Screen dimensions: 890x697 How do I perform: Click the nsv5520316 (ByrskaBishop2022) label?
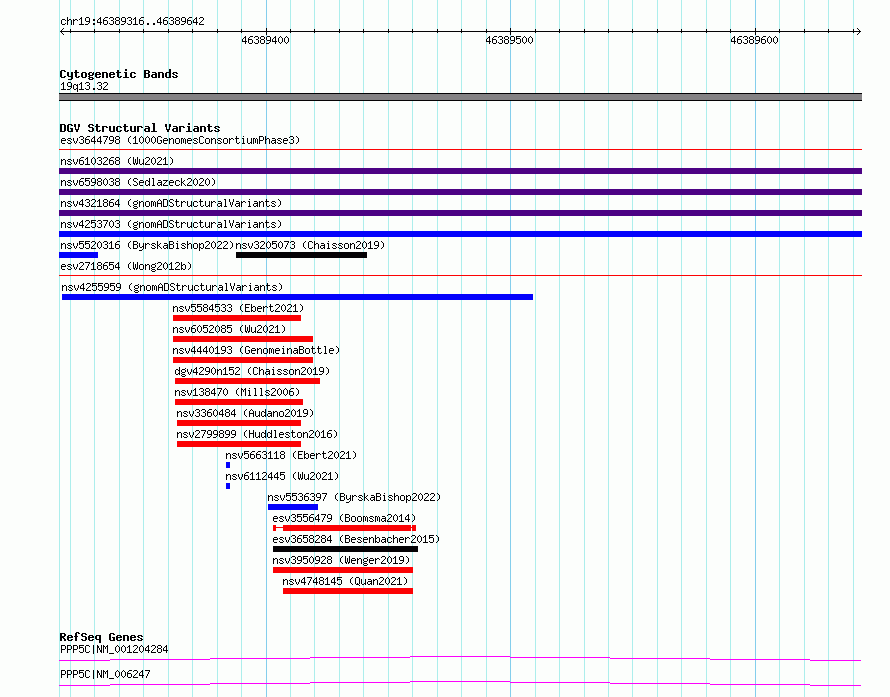click(147, 245)
